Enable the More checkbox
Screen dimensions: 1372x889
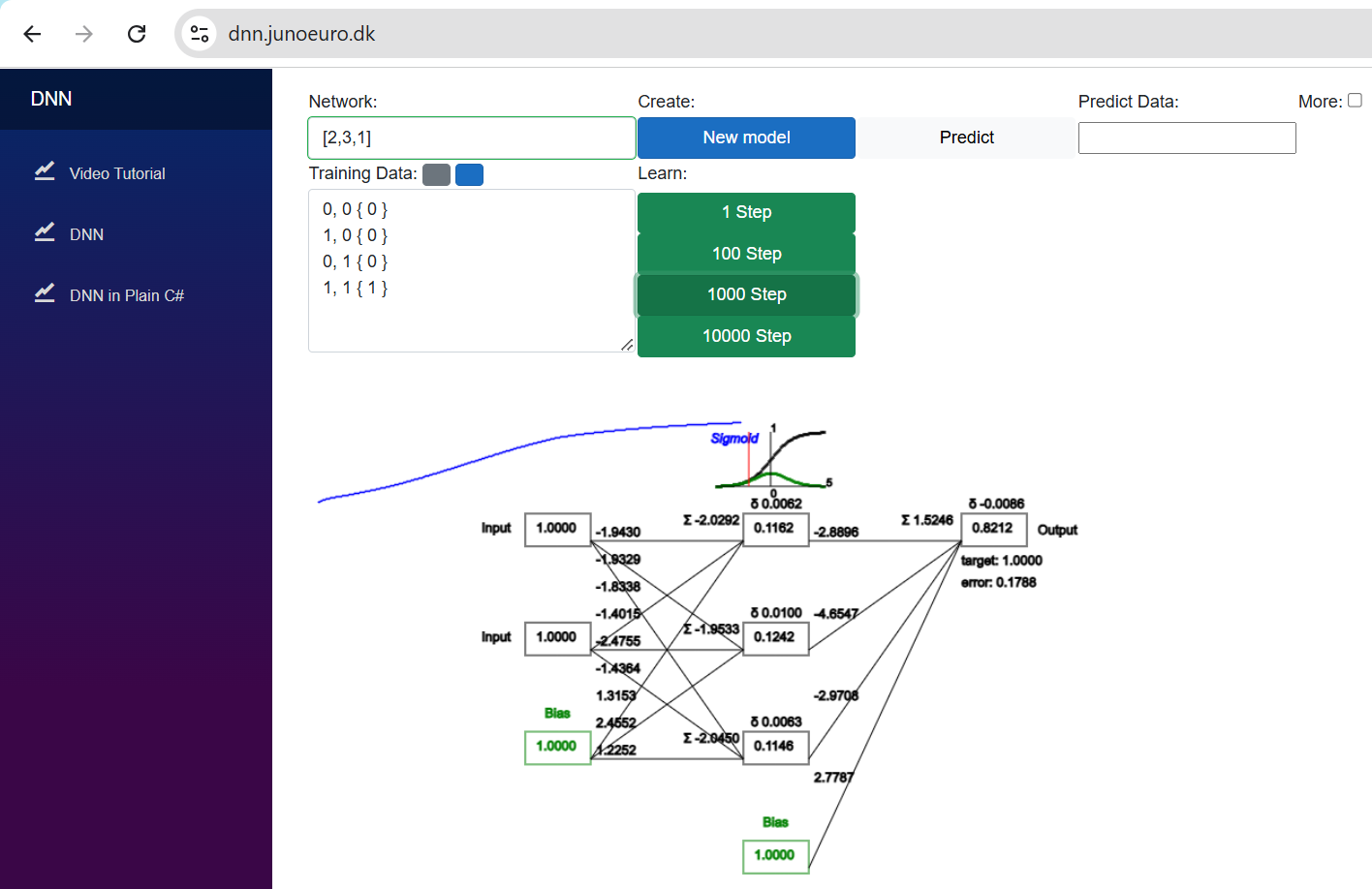(x=1355, y=100)
